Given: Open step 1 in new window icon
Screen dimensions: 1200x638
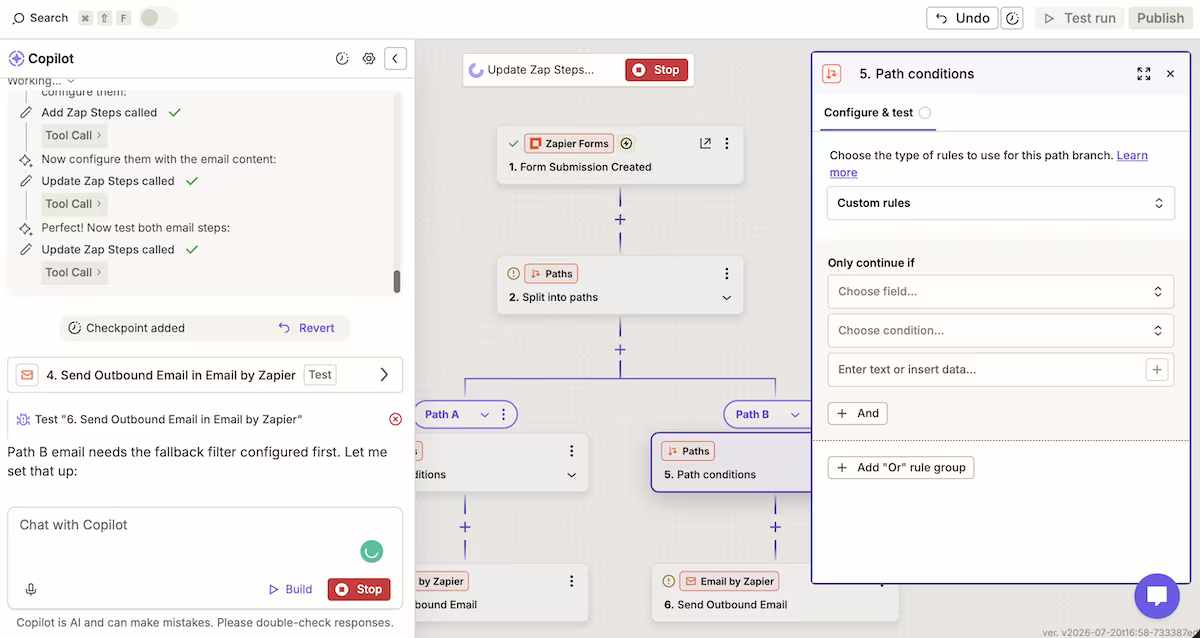Looking at the screenshot, I should pyautogui.click(x=705, y=143).
